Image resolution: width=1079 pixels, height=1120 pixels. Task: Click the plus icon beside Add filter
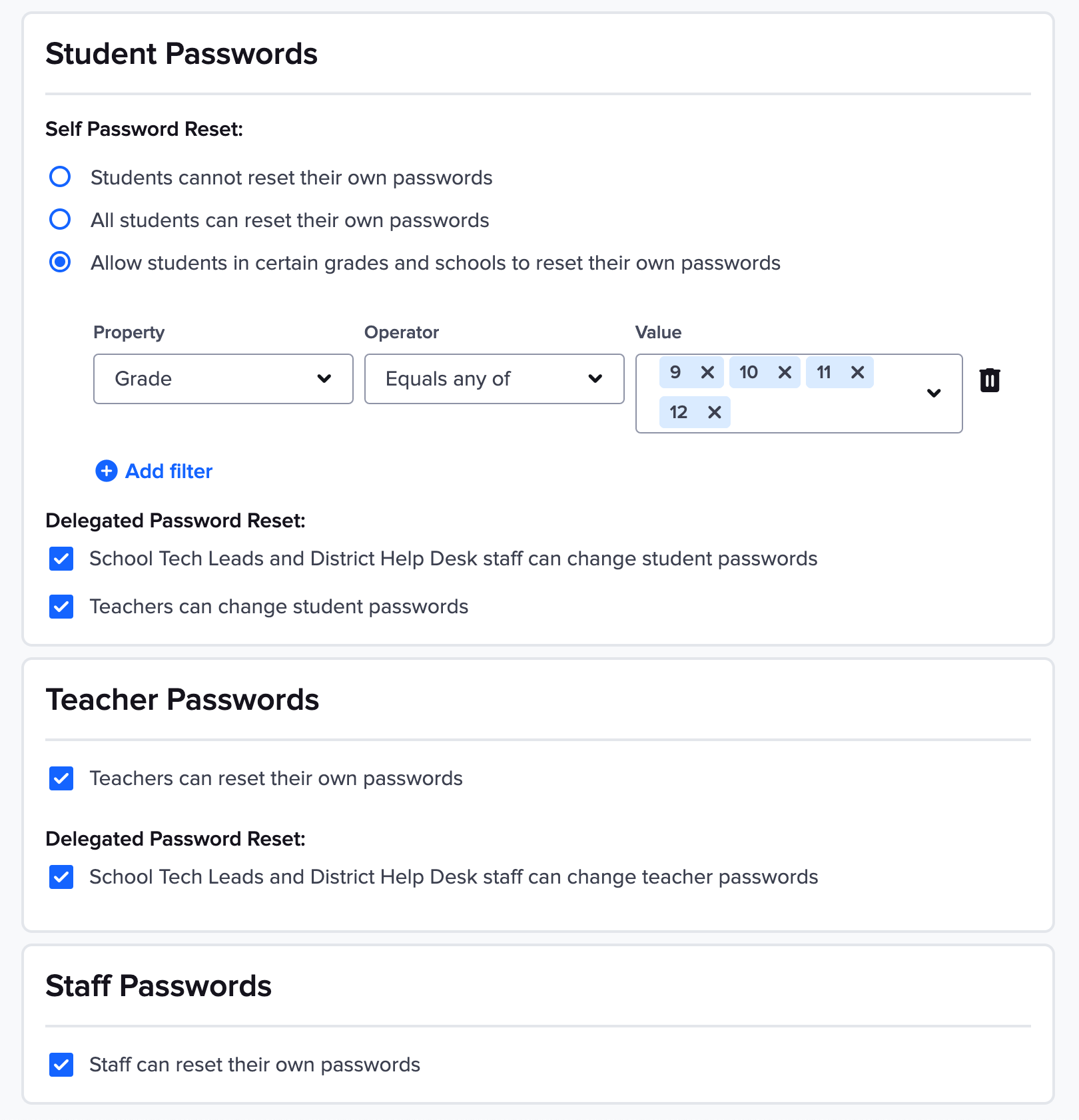pyautogui.click(x=106, y=471)
